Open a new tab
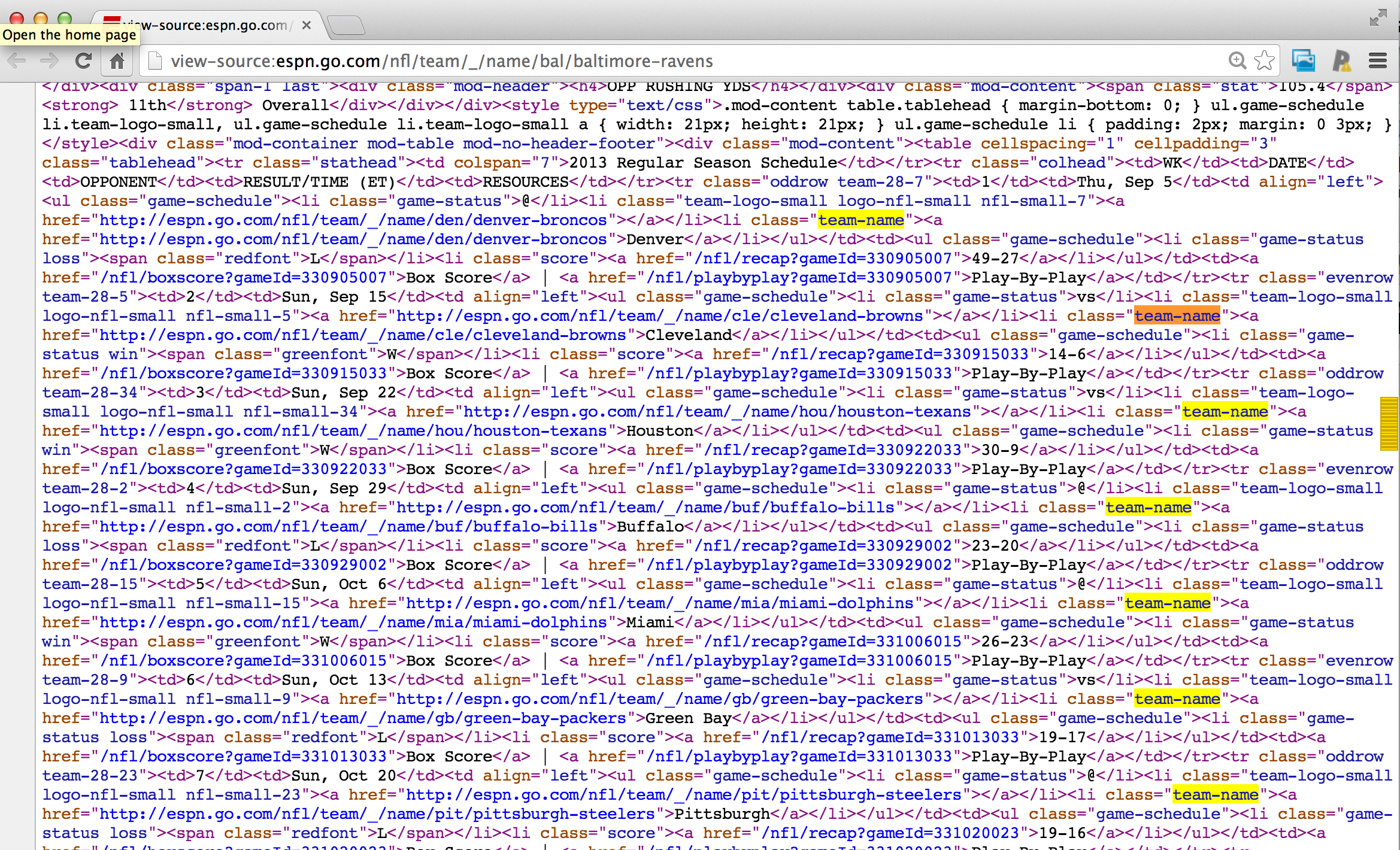 click(346, 25)
